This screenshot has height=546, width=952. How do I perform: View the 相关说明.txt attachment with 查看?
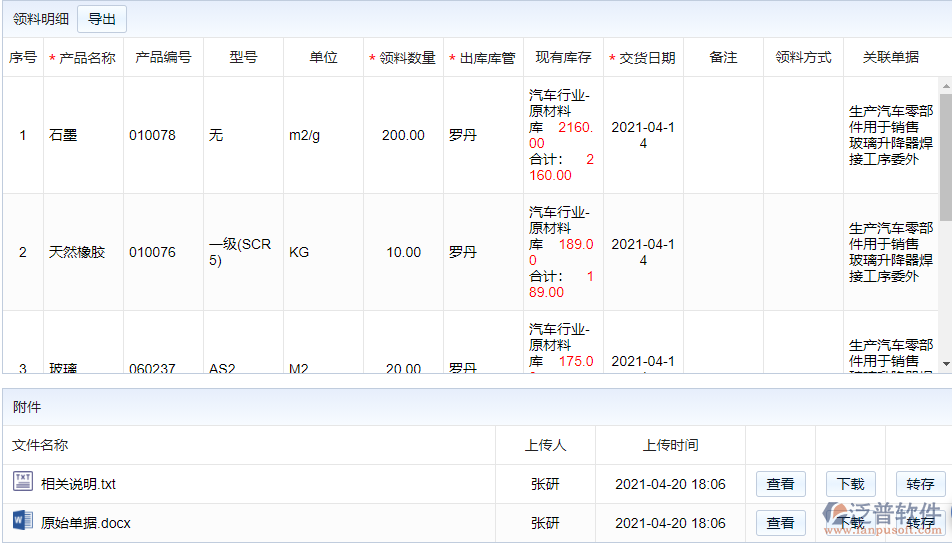(780, 484)
